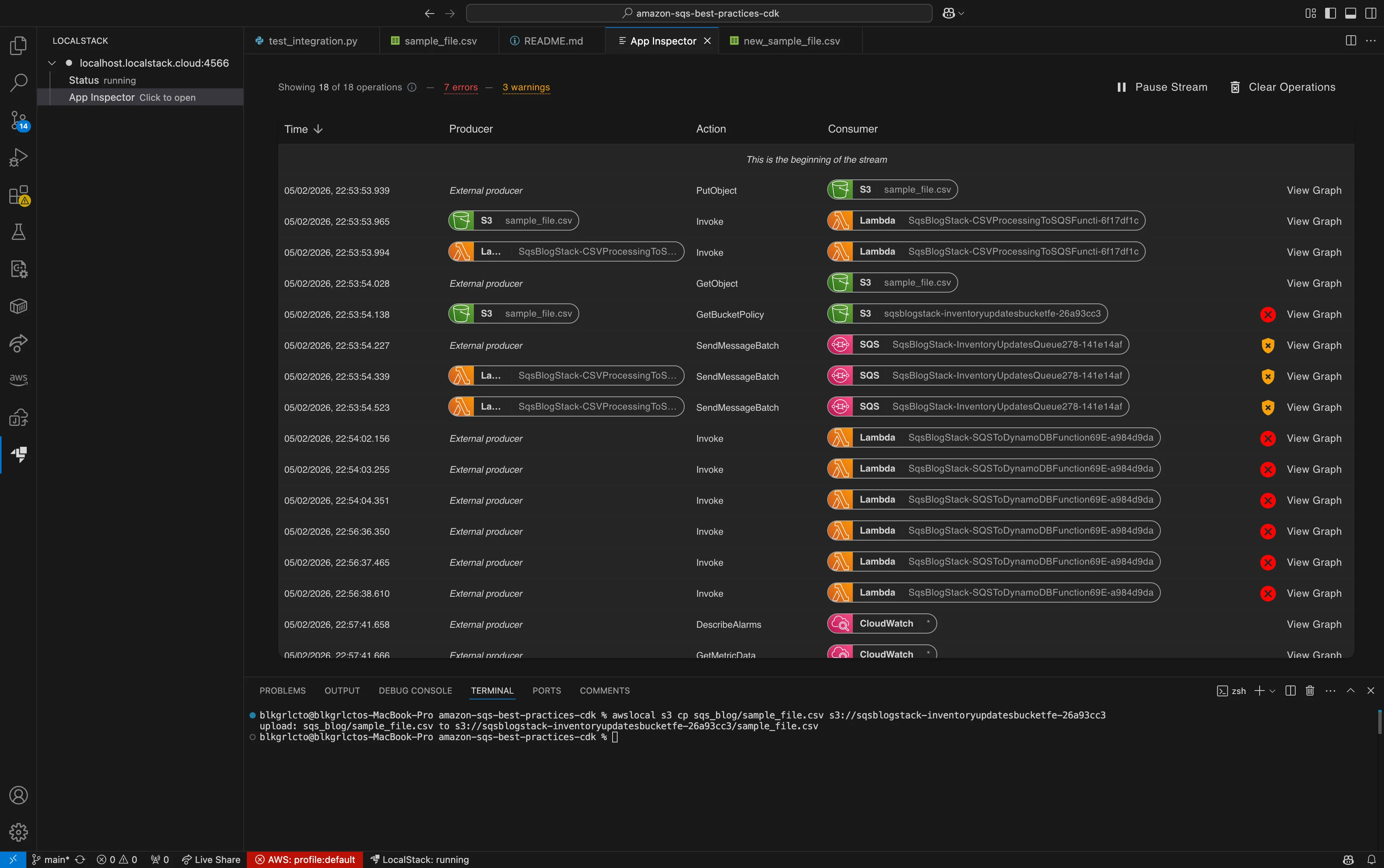Open the Explorer view in activity bar
The width and height of the screenshot is (1384, 868).
pos(18,45)
